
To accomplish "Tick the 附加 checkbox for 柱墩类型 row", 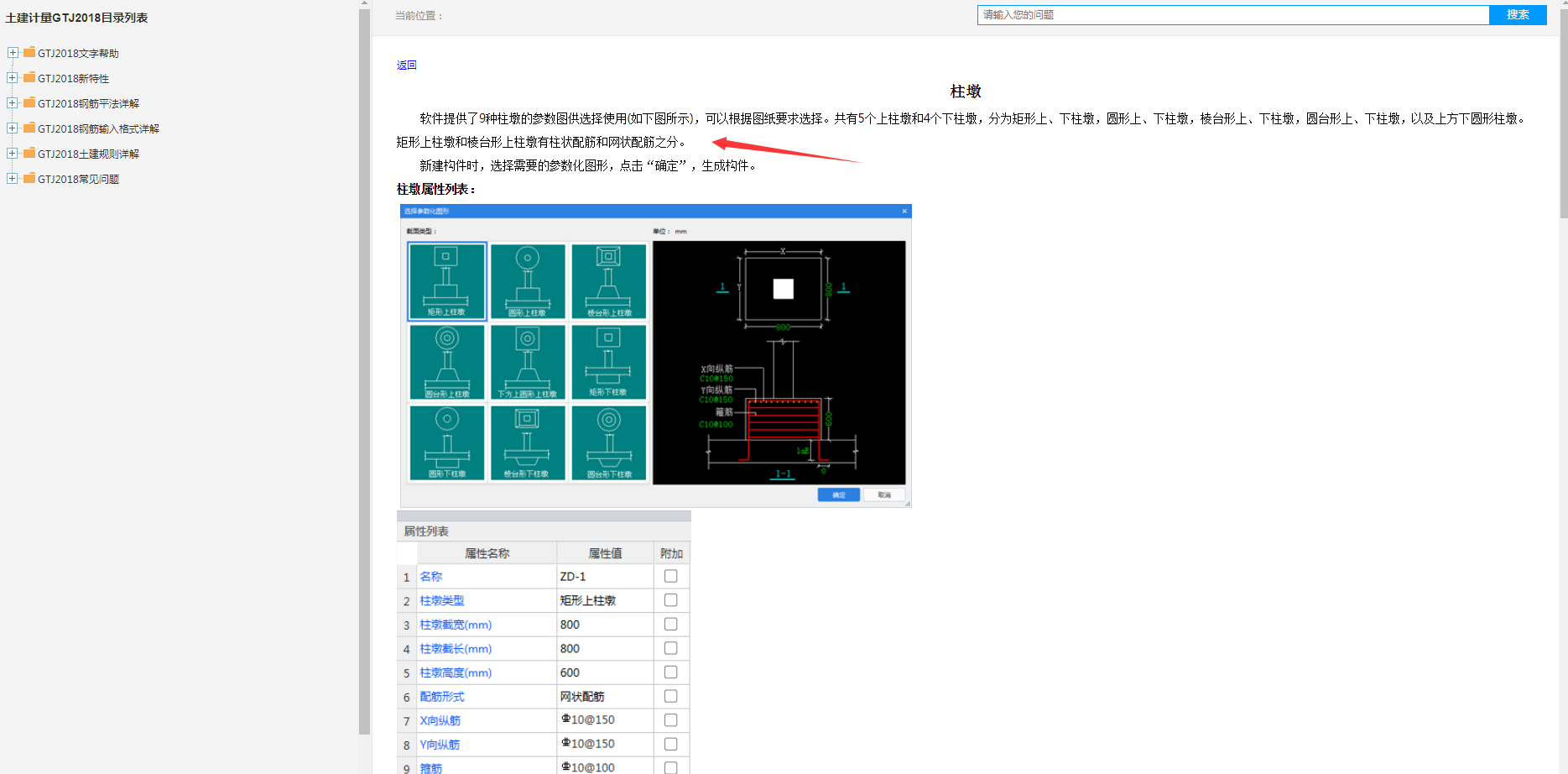I will point(670,600).
